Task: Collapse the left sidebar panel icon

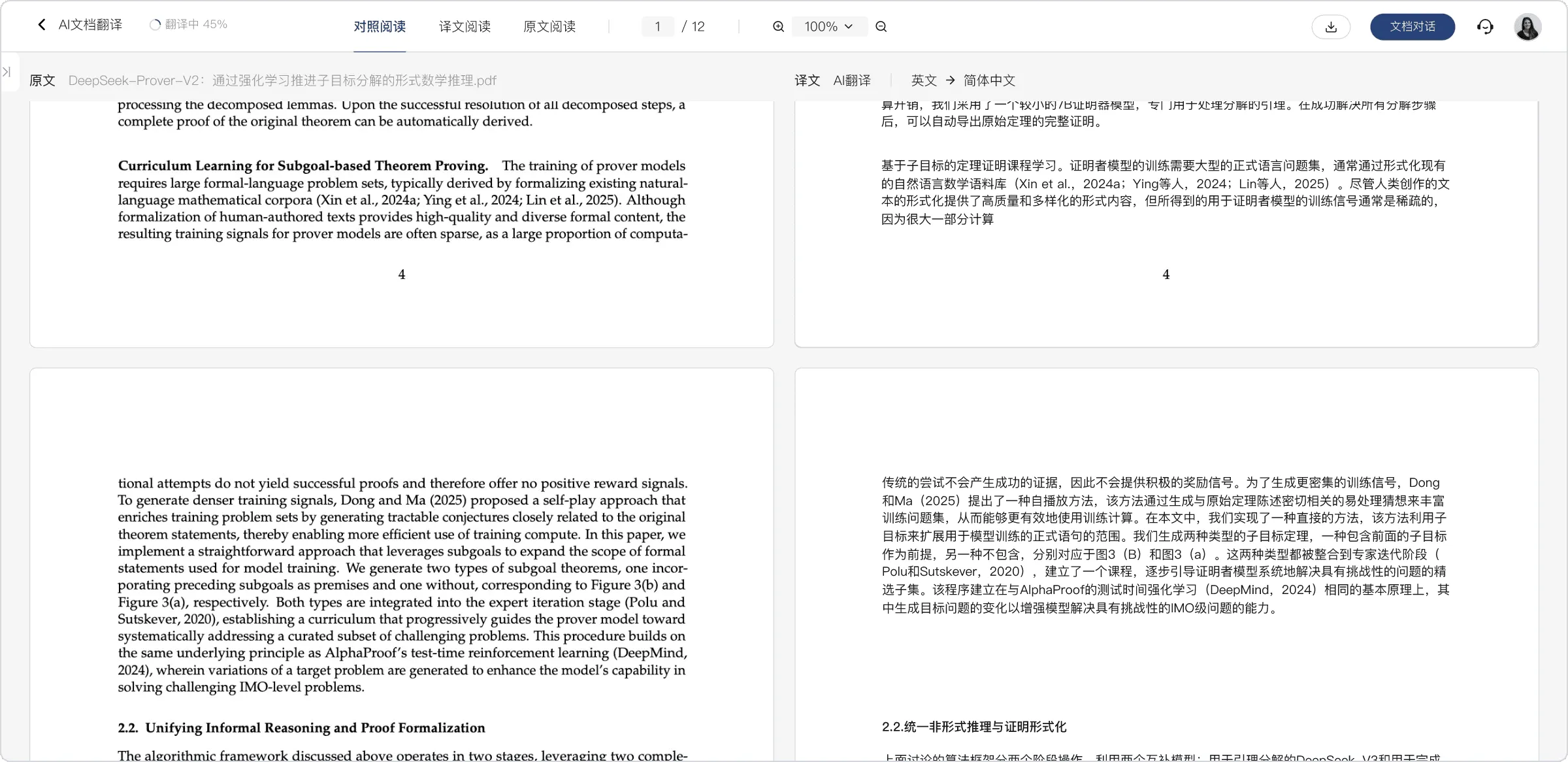Action: coord(7,72)
